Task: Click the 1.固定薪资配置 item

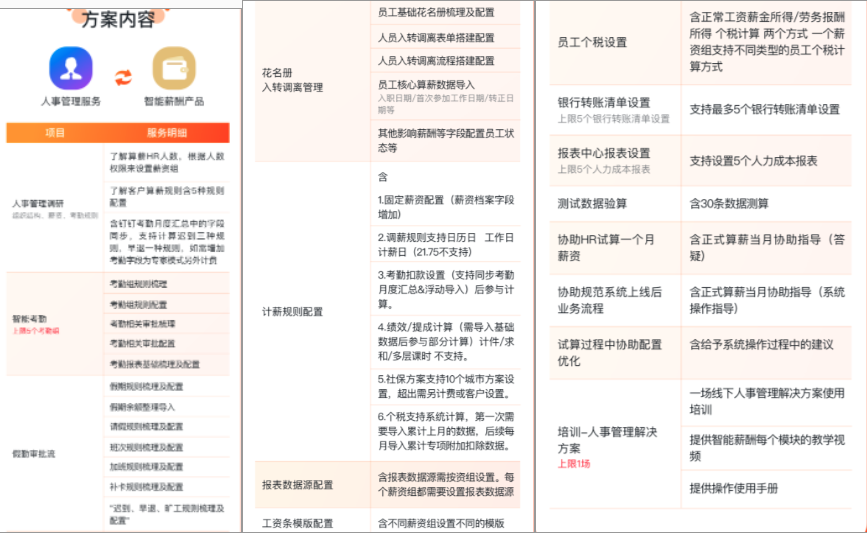Action: pos(446,207)
